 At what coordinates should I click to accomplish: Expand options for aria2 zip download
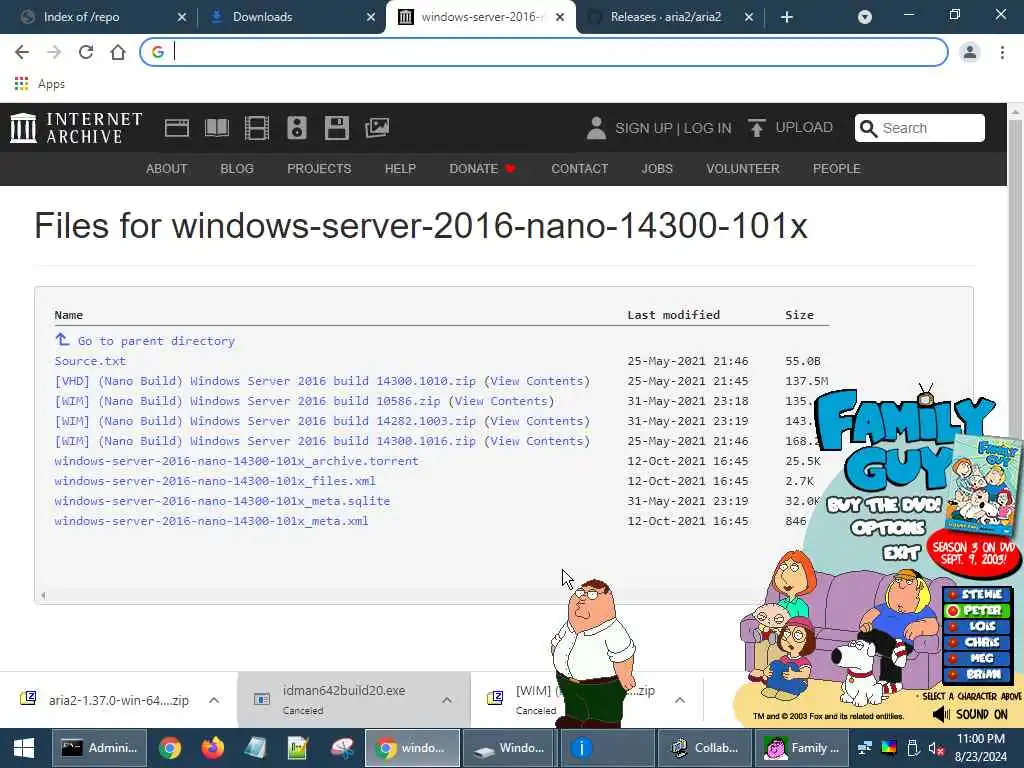[x=214, y=700]
